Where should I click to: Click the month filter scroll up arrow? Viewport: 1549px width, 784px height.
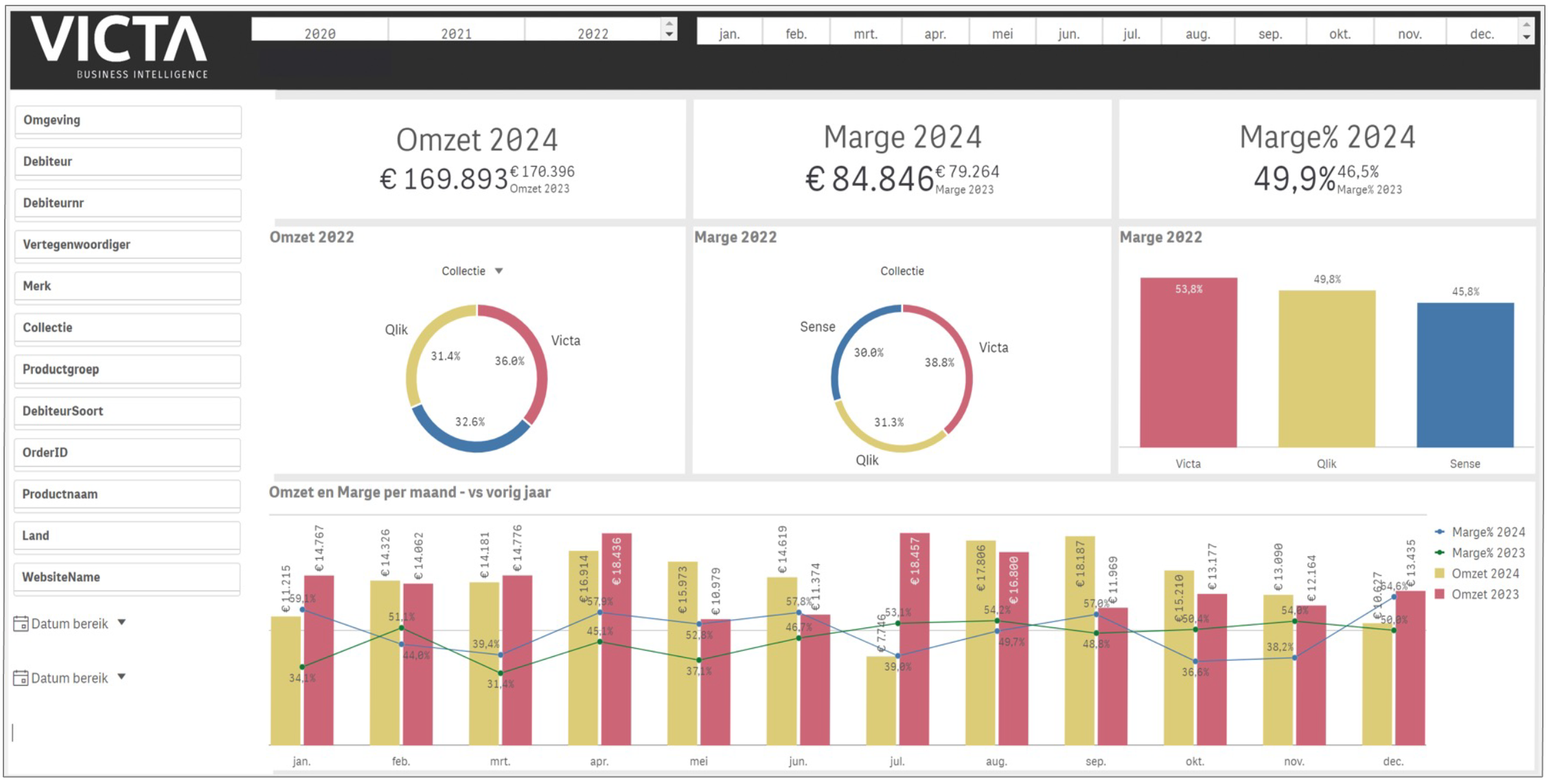coord(1526,24)
